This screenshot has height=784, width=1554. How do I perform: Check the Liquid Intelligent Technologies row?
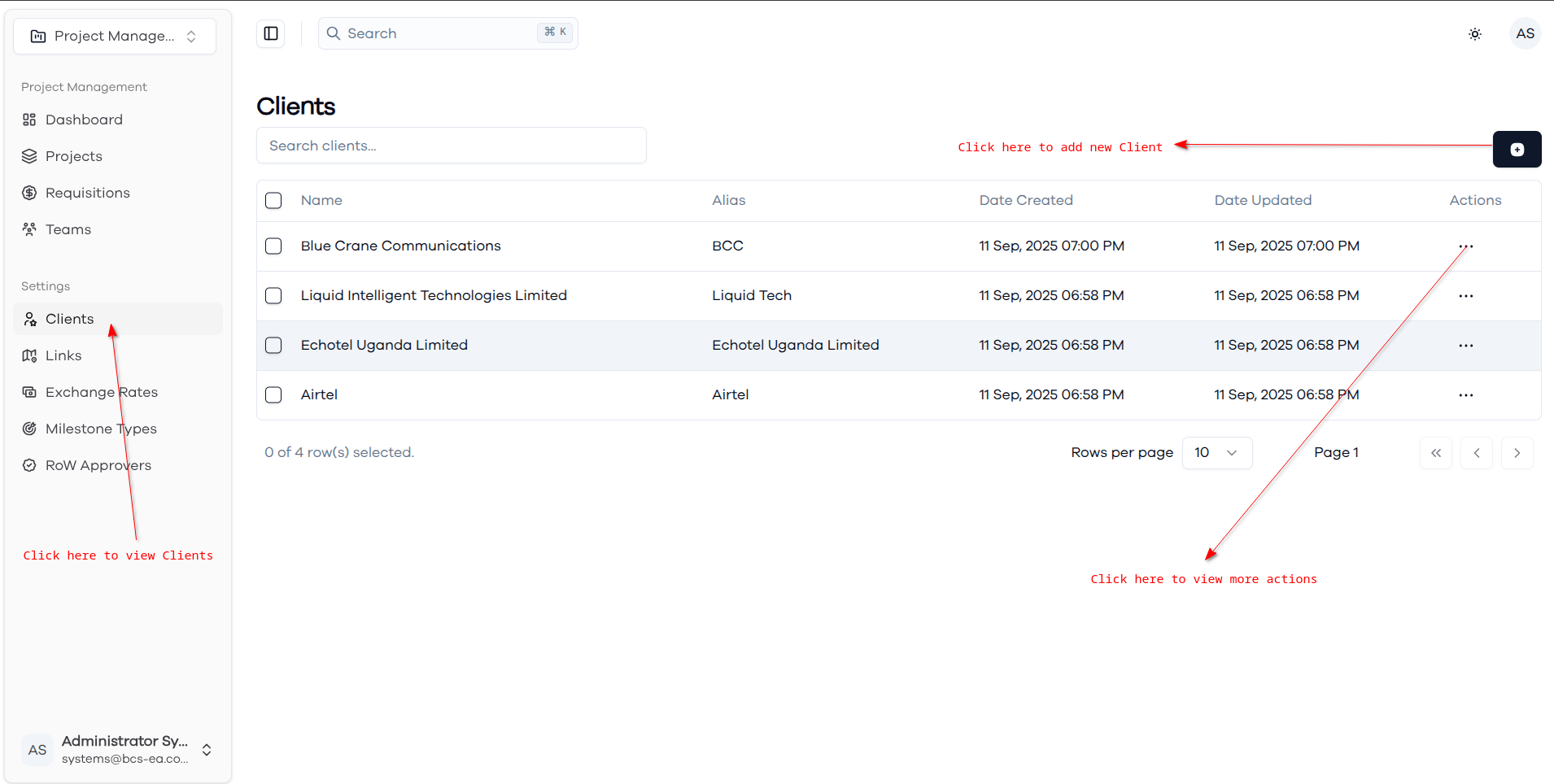click(x=273, y=295)
